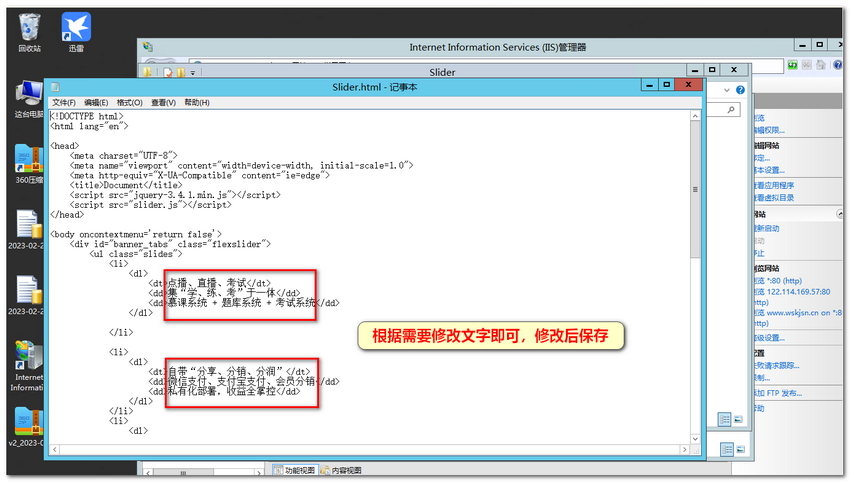Click the blue help icon in Slider window

click(740, 90)
